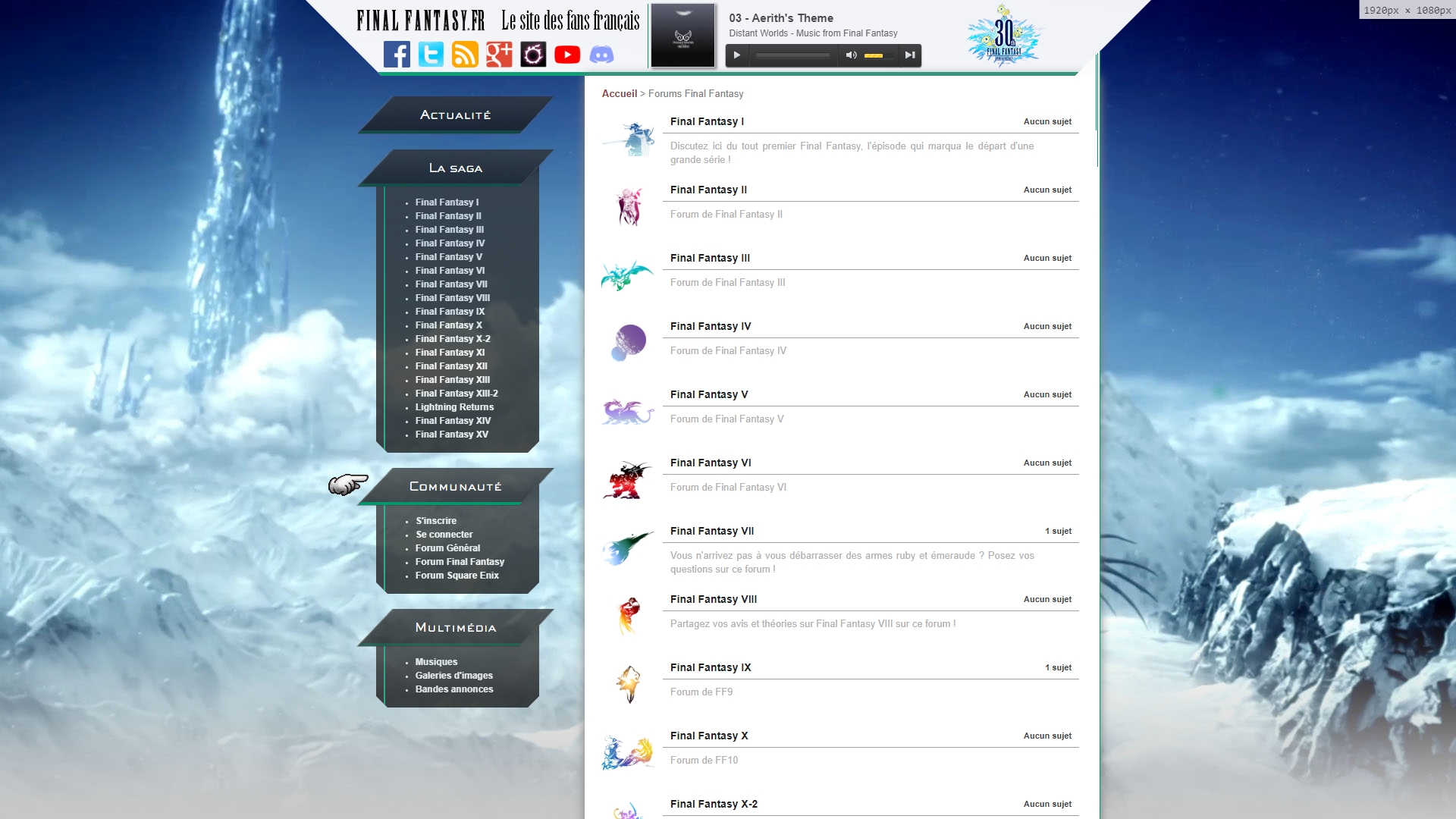The image size is (1456, 819).
Task: Click the Final Fantasy II forum logo
Action: click(x=628, y=207)
